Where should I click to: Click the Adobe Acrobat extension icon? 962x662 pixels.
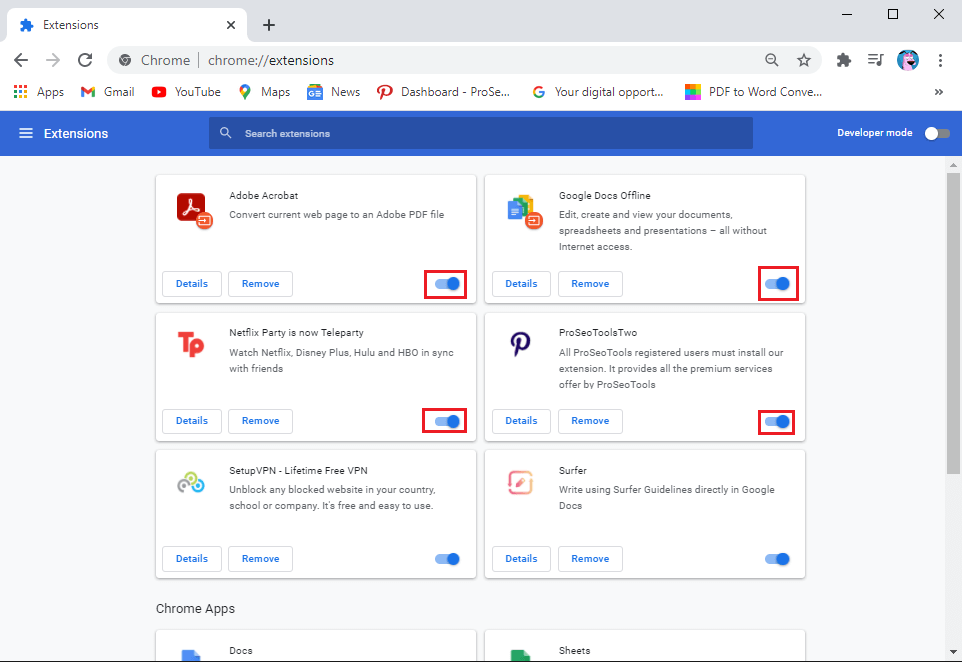coord(194,208)
